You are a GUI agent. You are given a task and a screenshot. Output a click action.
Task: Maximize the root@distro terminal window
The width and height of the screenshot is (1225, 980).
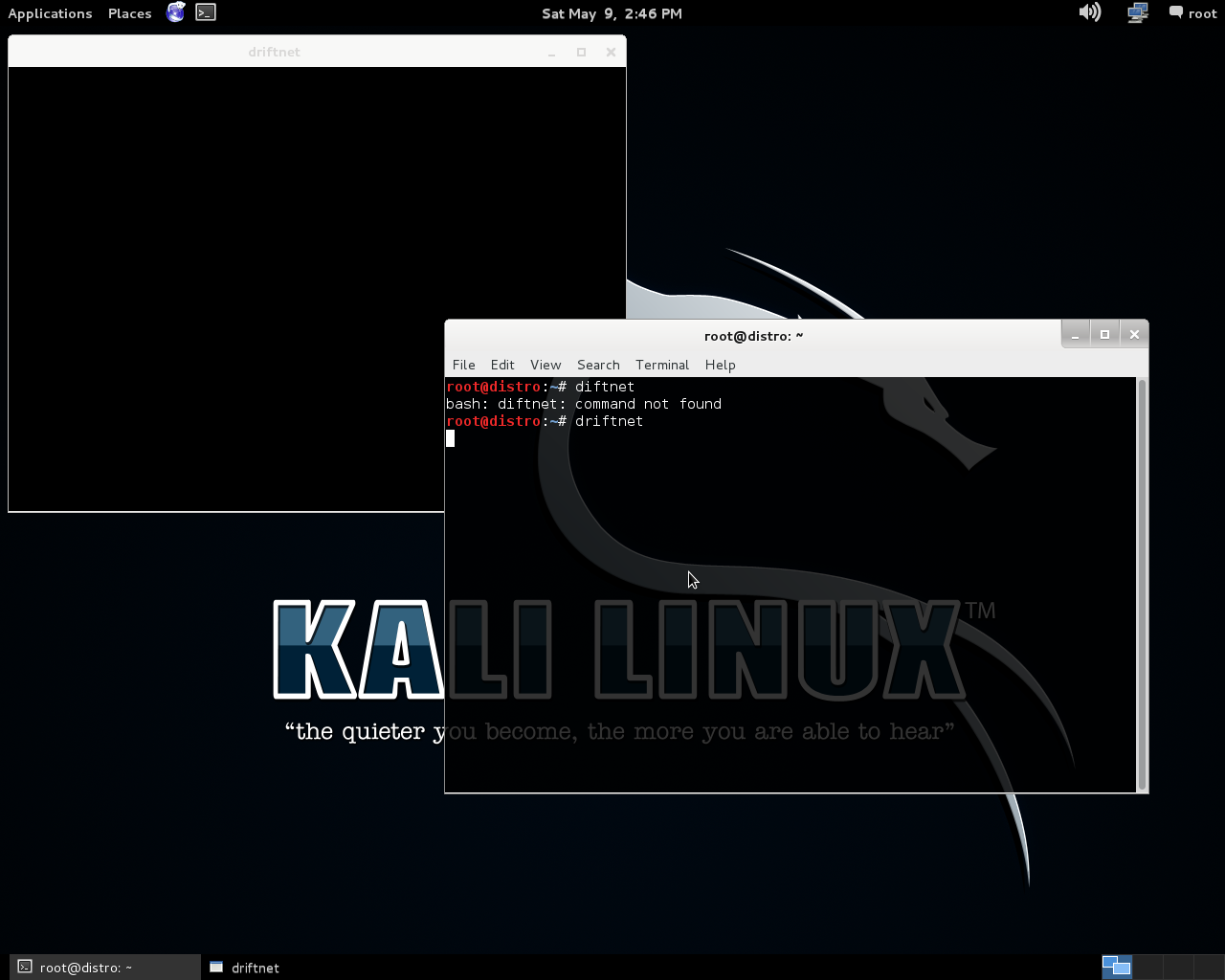(1104, 334)
